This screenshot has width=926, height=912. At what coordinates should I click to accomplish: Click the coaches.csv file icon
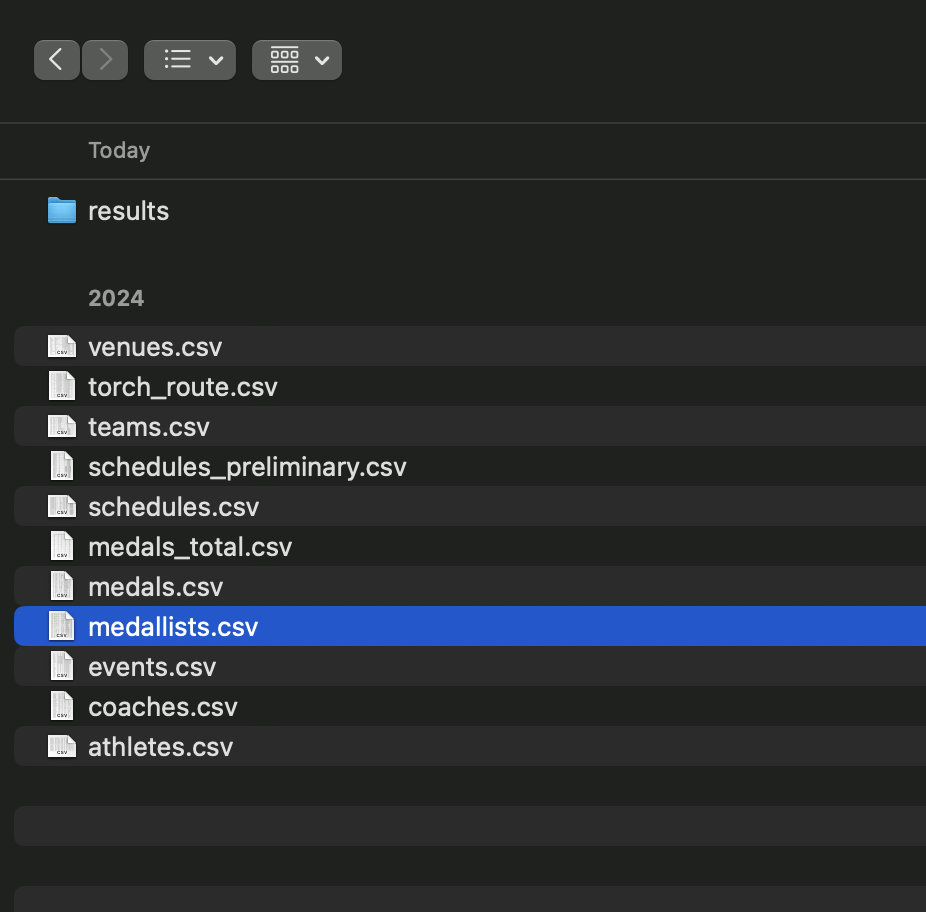(x=61, y=706)
